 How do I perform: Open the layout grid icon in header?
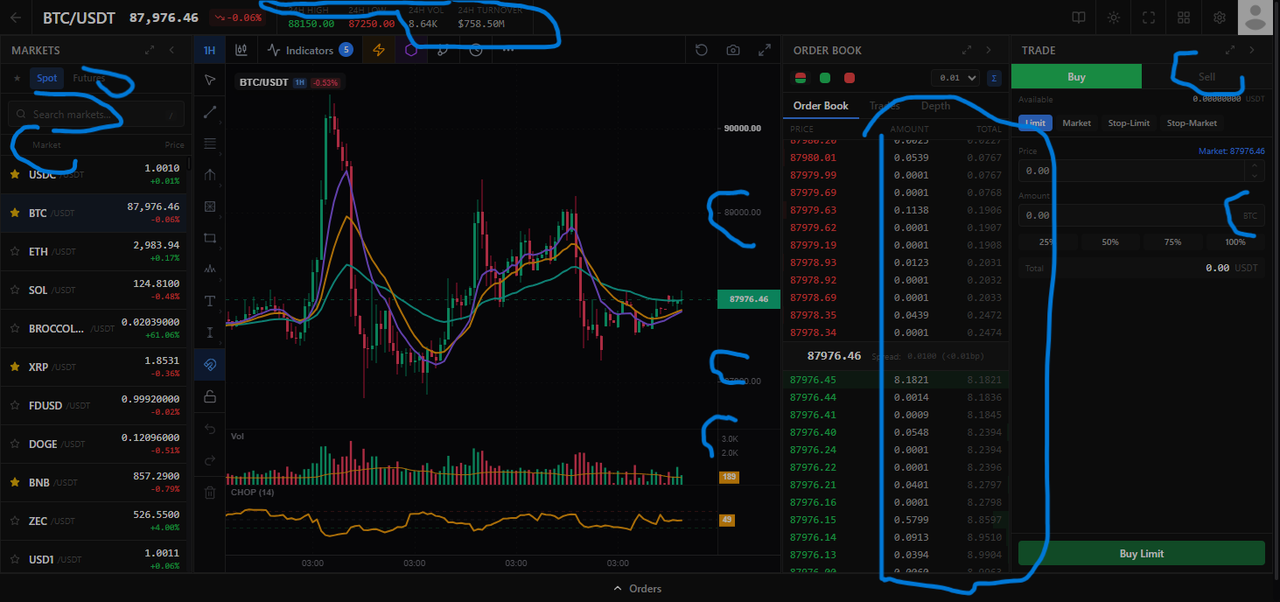1184,17
